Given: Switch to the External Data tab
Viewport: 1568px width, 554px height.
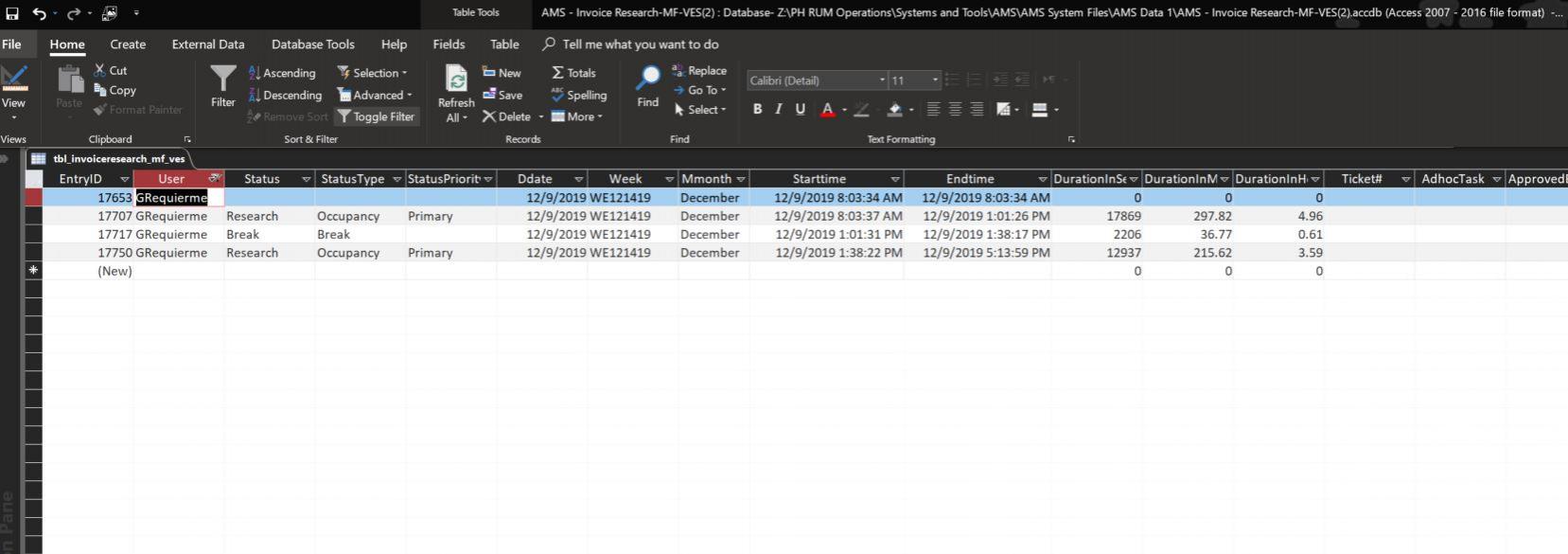Looking at the screenshot, I should tap(208, 45).
